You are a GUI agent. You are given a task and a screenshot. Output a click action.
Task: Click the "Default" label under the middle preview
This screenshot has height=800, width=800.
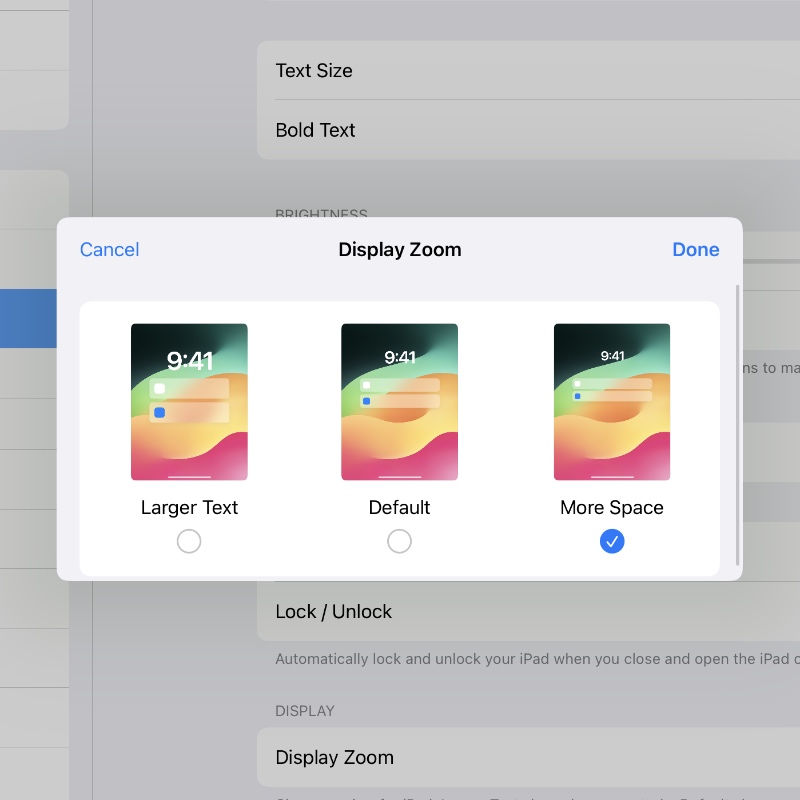point(399,507)
